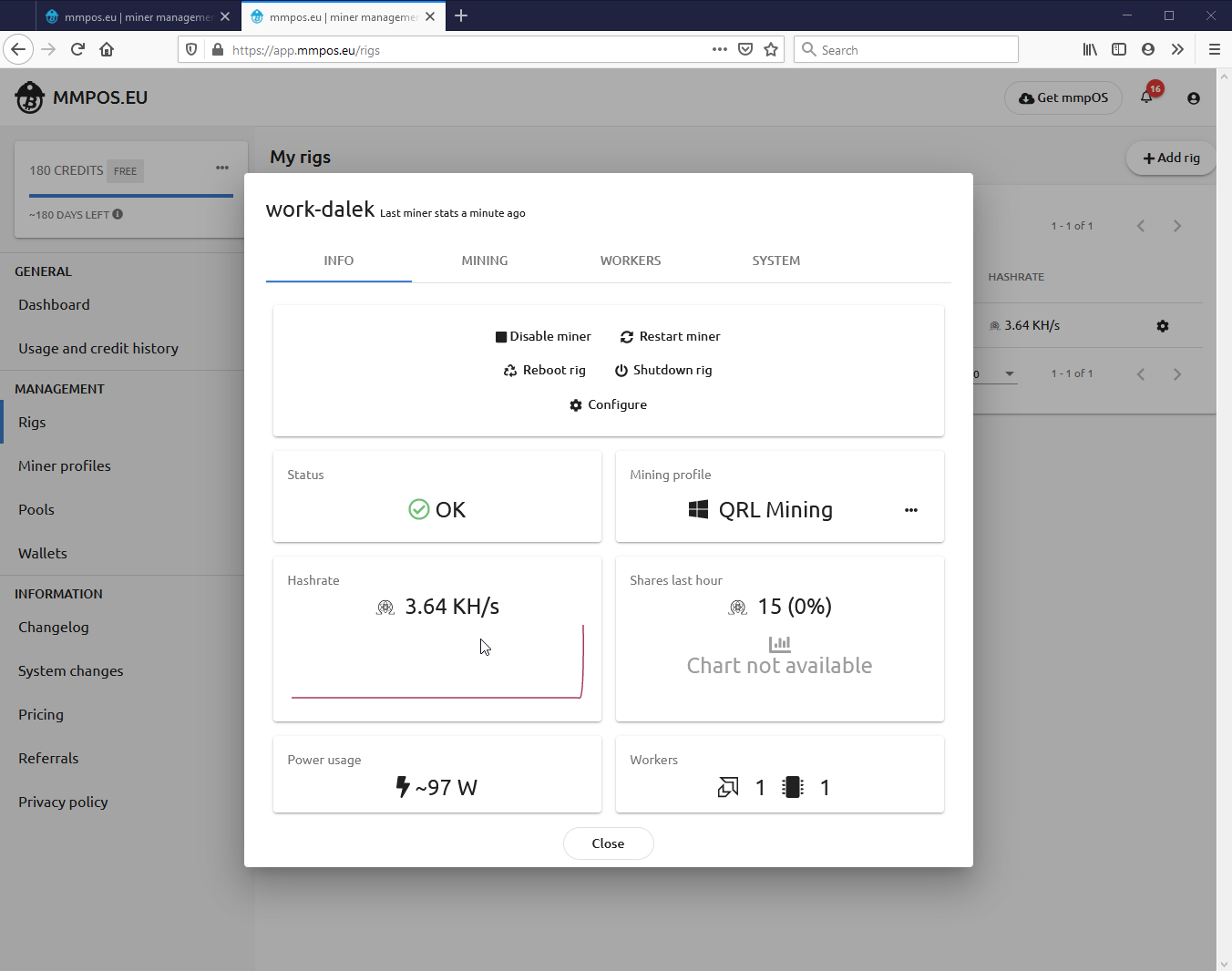Click the browser Search field
Viewport: 1232px width, 971px height.
click(x=906, y=49)
